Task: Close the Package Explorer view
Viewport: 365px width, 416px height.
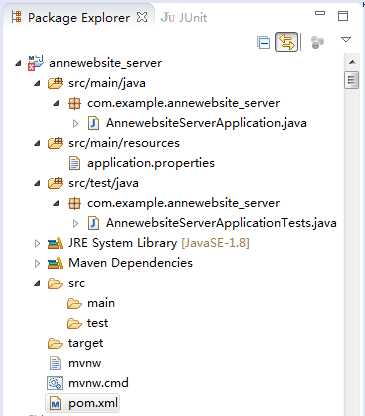Action: coord(142,17)
